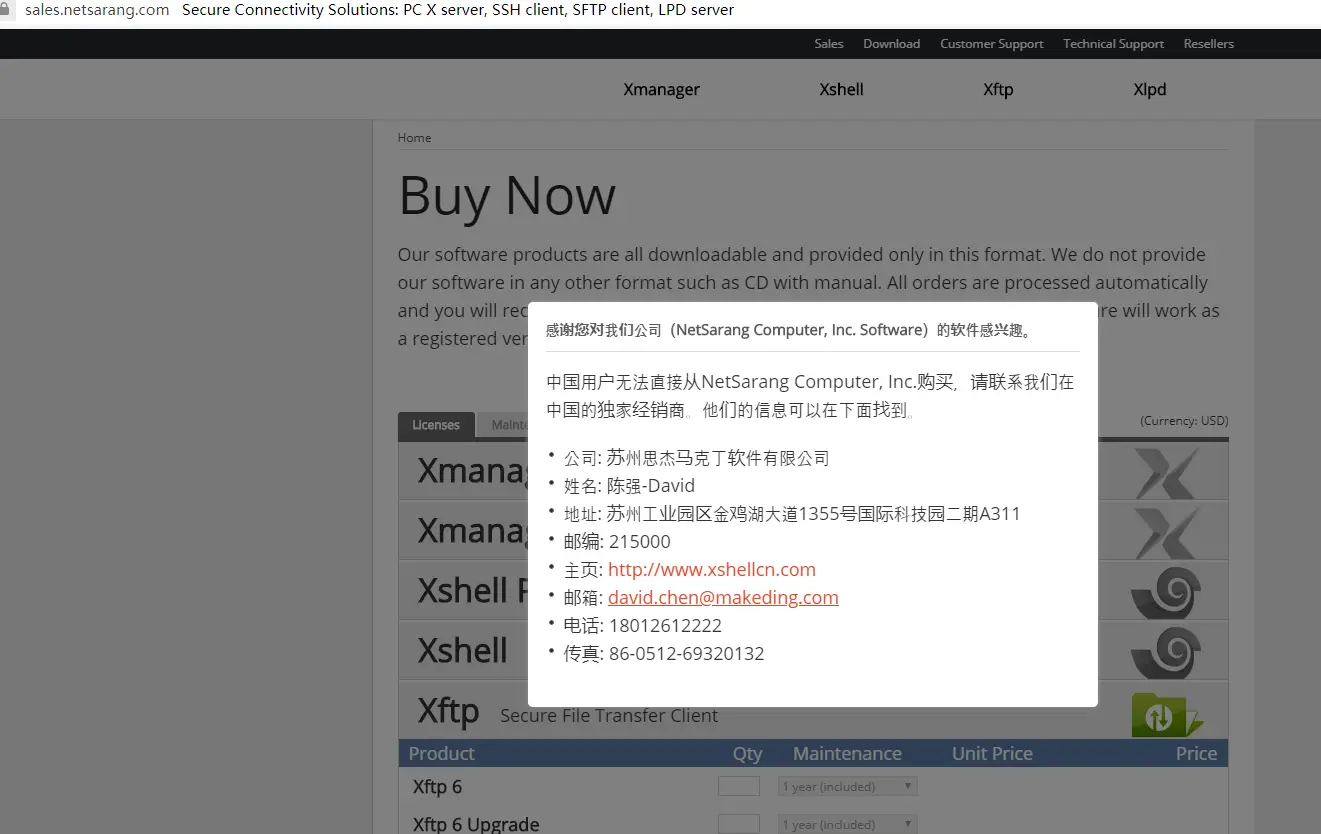Open the Xshell product menu
The height and width of the screenshot is (834, 1321).
pyautogui.click(x=842, y=89)
